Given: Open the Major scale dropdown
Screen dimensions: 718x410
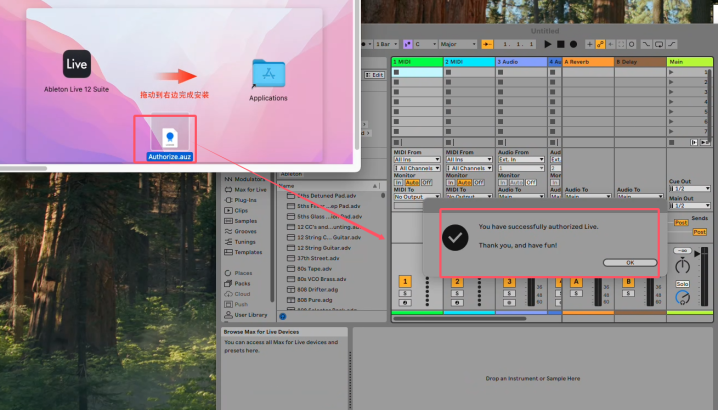Looking at the screenshot, I should point(457,44).
